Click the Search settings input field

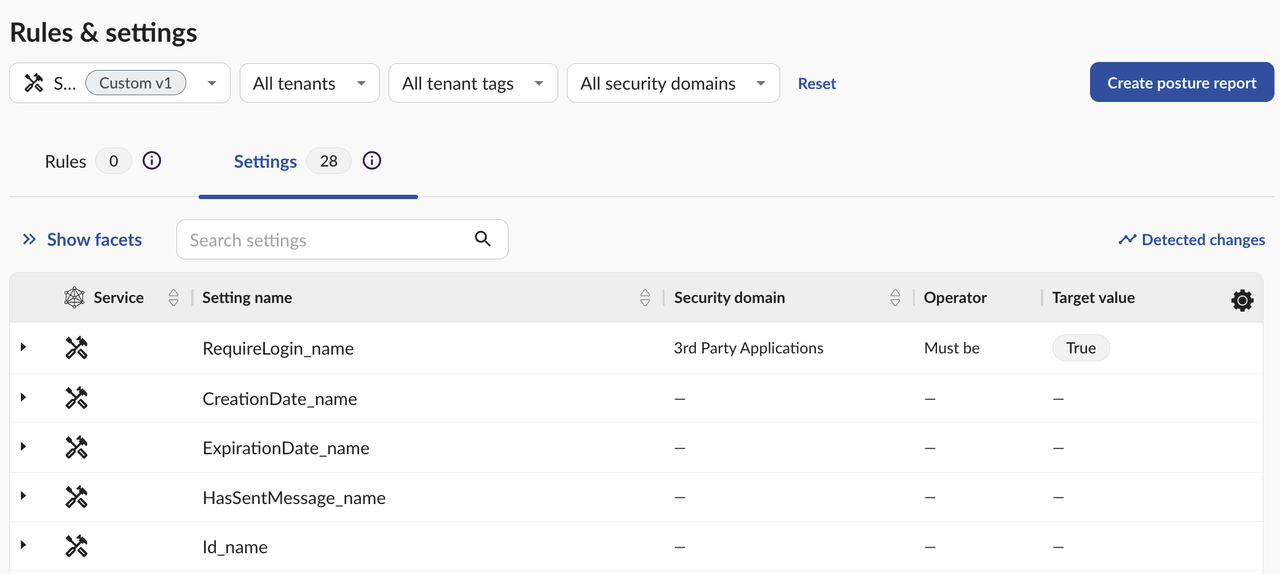[325, 240]
